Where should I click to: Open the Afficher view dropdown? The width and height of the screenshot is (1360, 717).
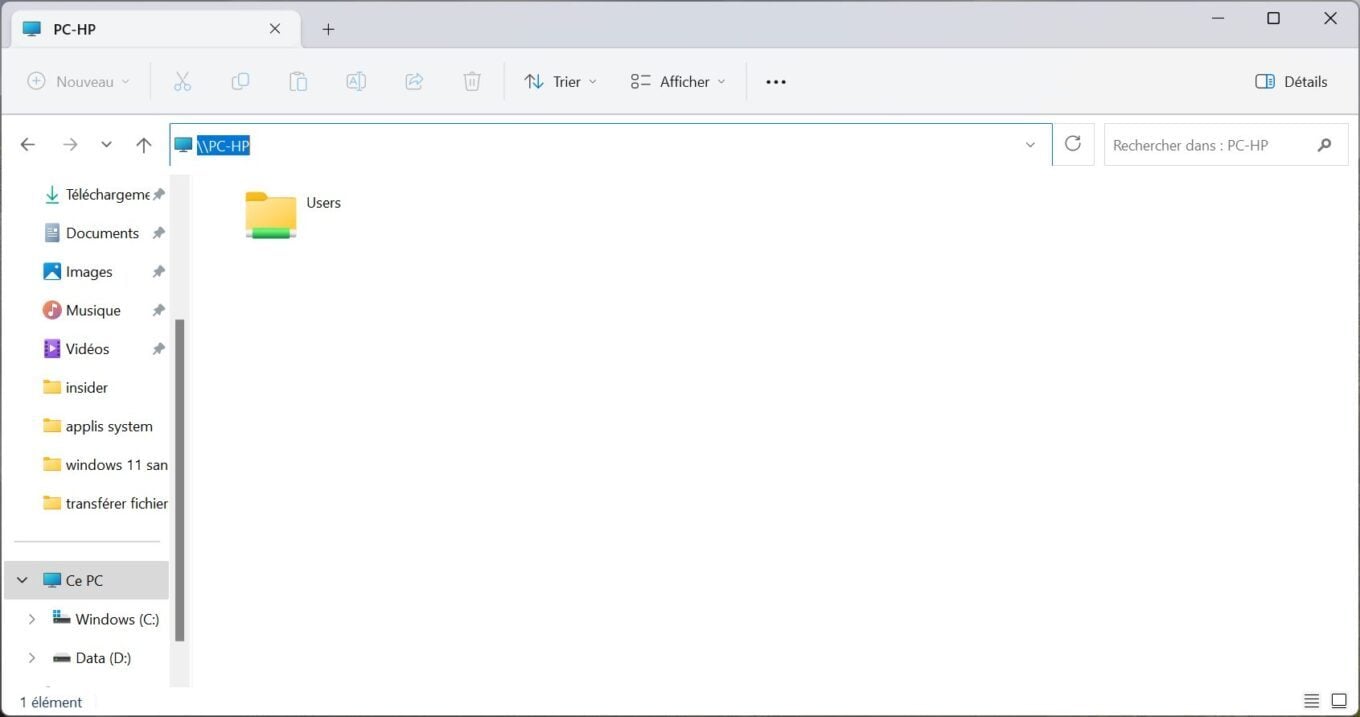[678, 82]
